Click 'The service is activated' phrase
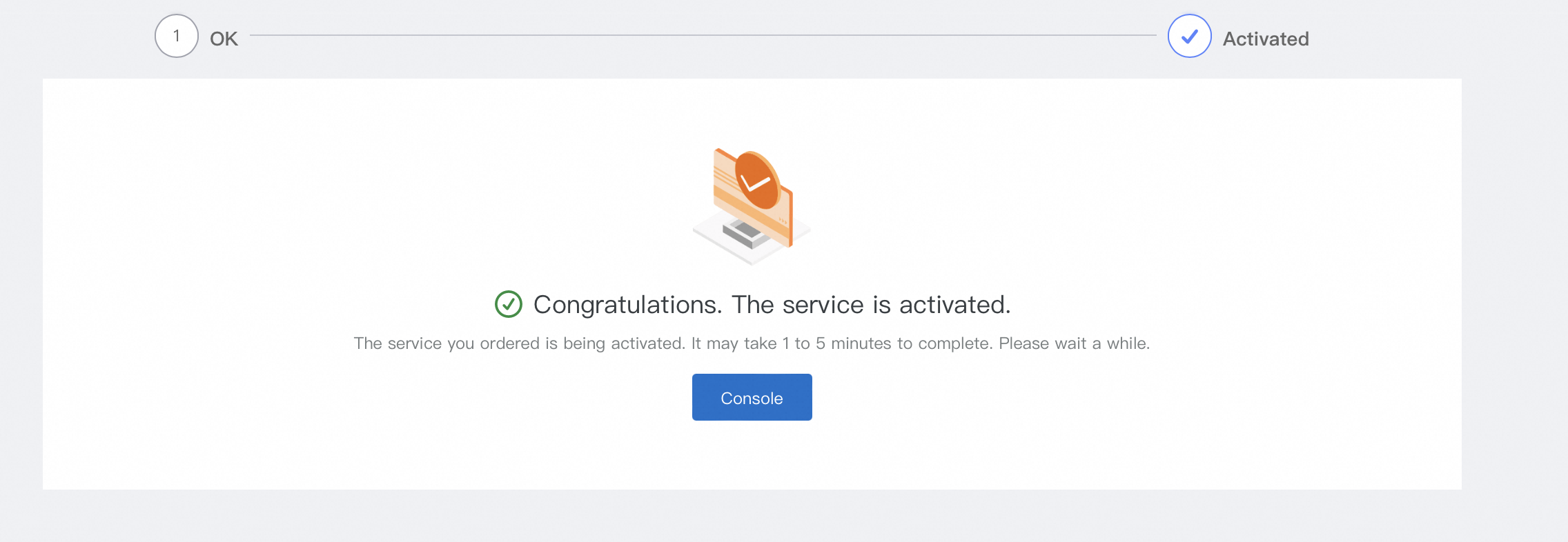The width and height of the screenshot is (1568, 542). tap(871, 304)
